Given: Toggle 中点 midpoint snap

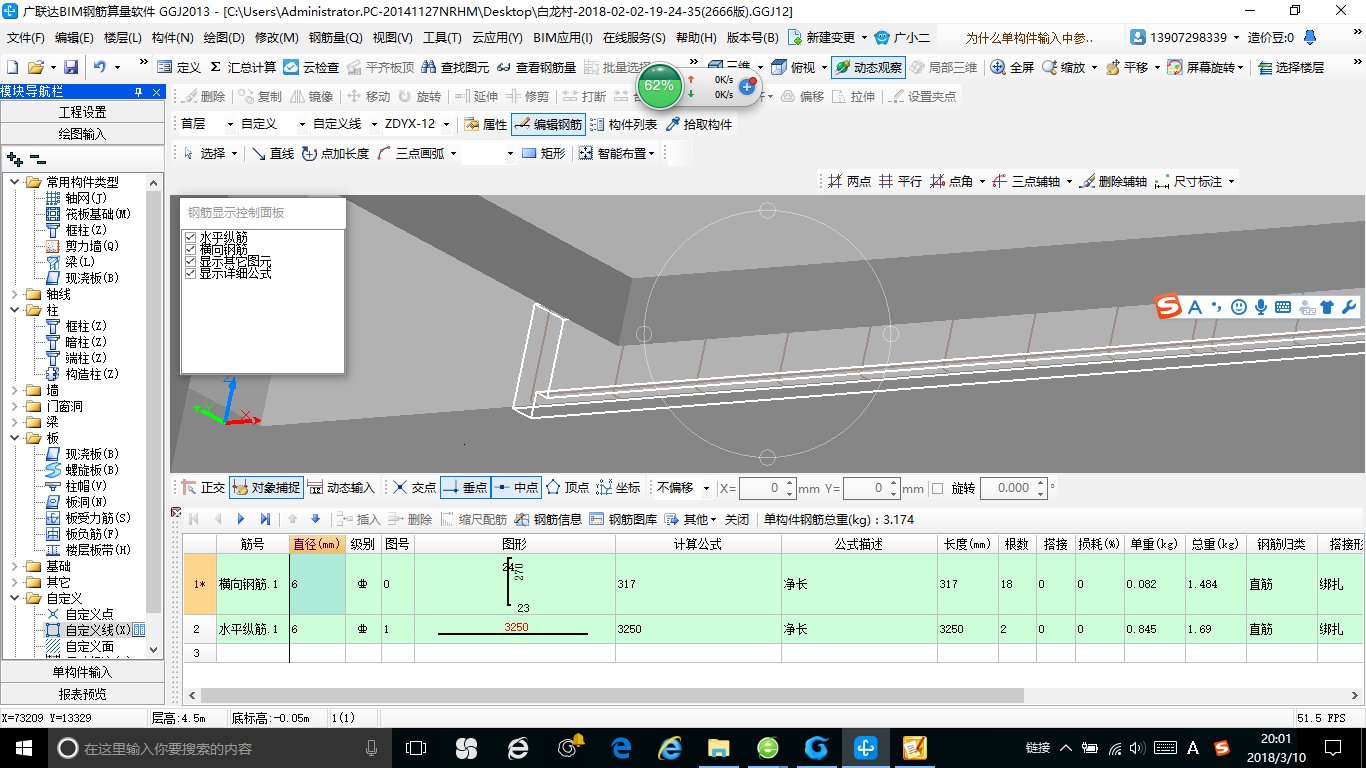Looking at the screenshot, I should (x=516, y=487).
